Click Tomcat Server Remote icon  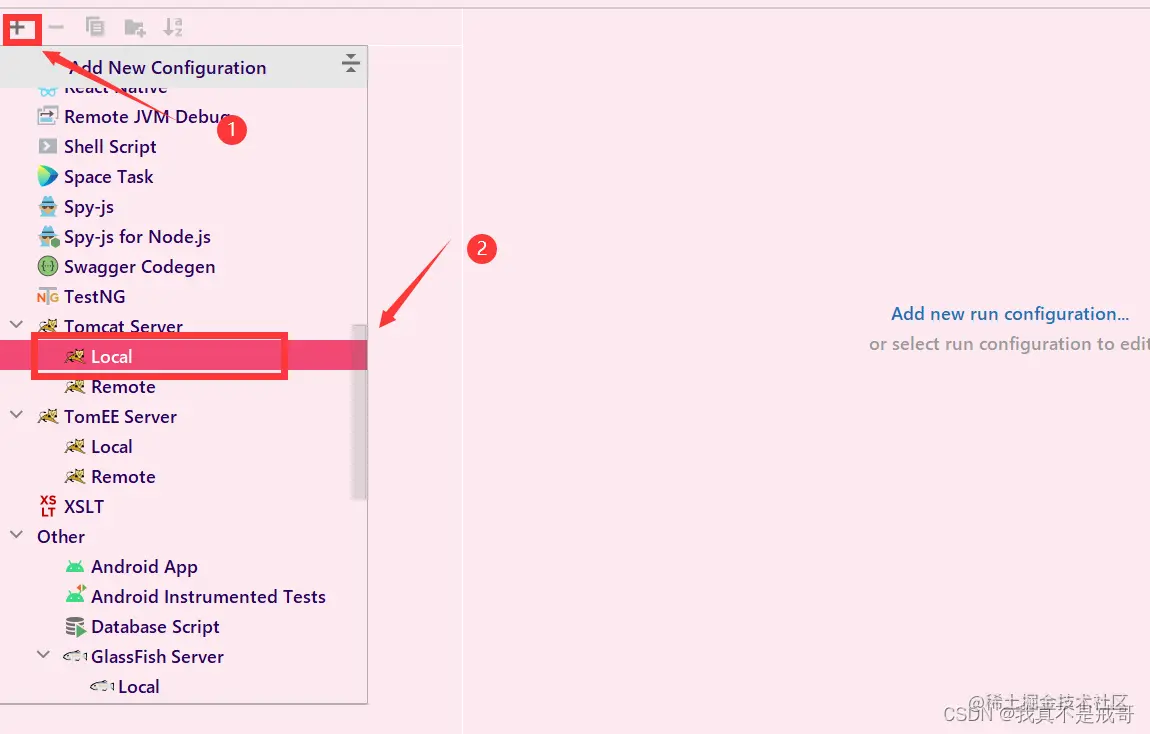(75, 386)
